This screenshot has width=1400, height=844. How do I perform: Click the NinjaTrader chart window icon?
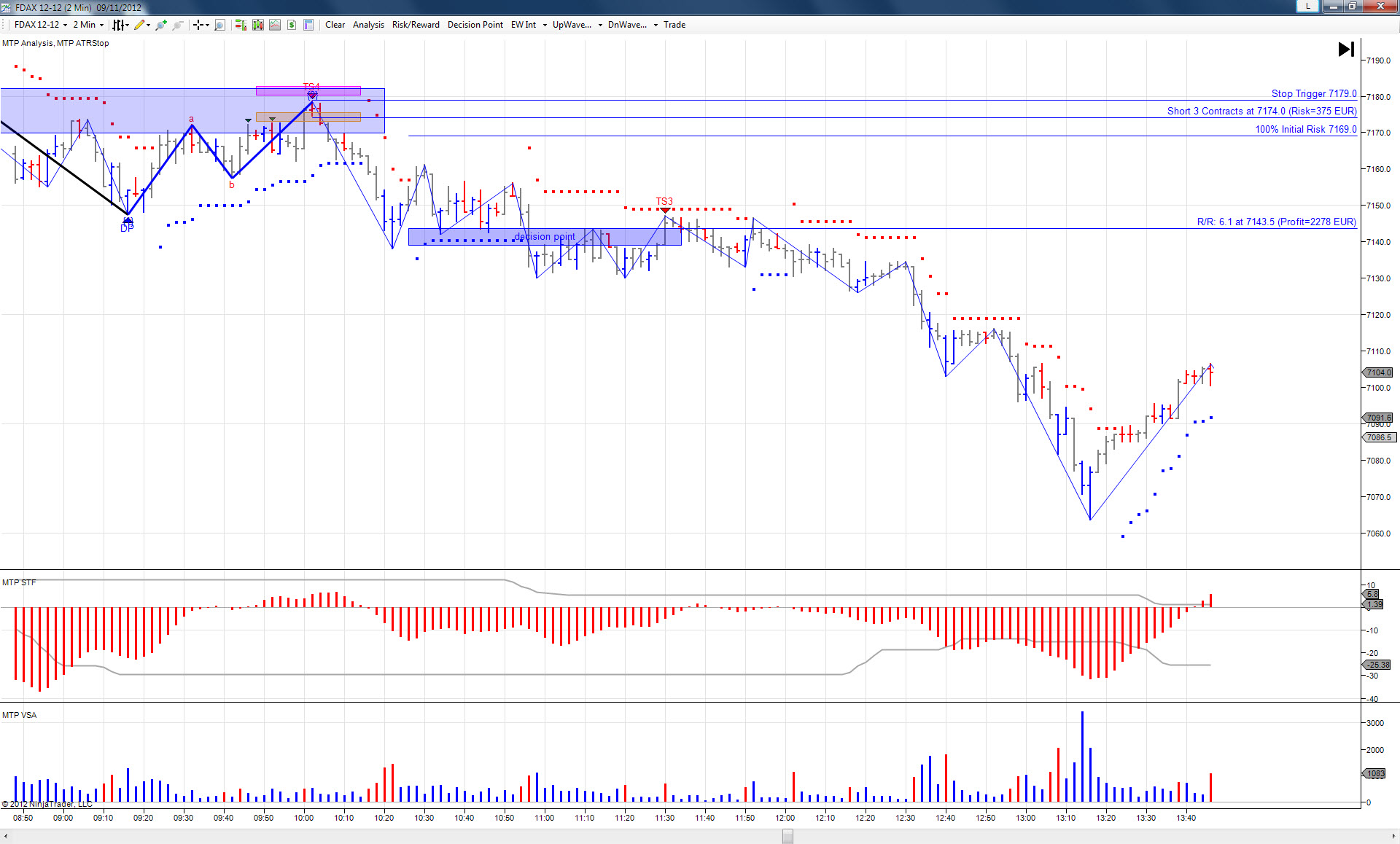click(x=6, y=7)
